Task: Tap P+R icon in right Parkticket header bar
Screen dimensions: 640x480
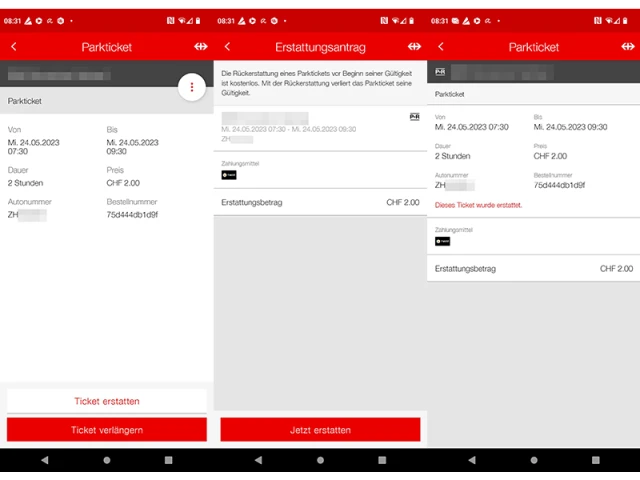Action: click(440, 72)
